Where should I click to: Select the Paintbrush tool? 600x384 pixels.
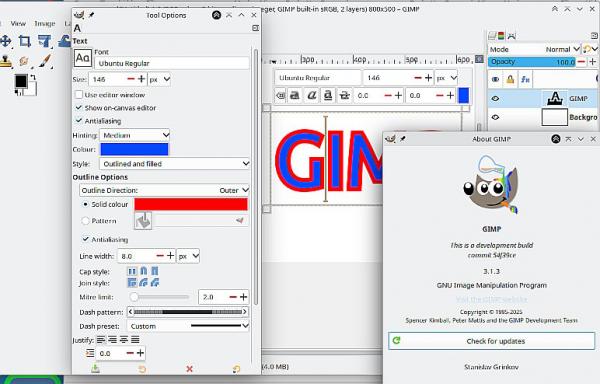pos(44,60)
